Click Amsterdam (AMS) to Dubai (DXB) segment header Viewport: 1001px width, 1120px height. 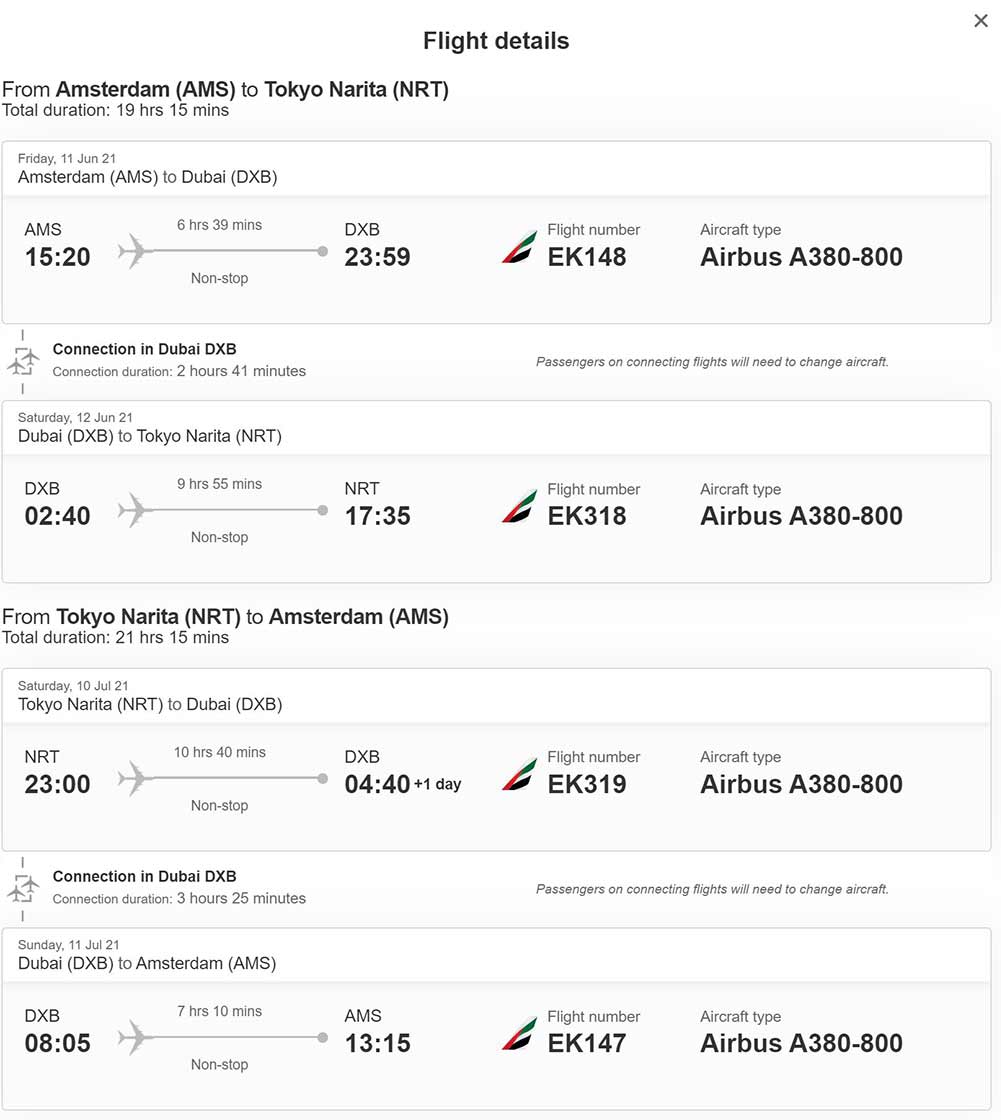(x=148, y=177)
